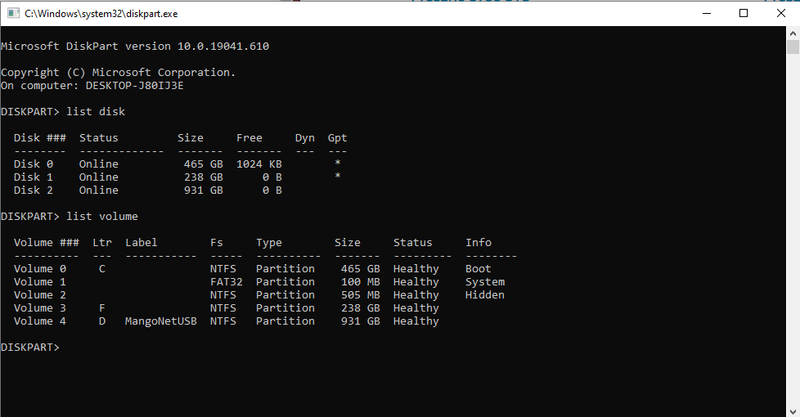
Task: Click the '1024 KB' free value
Action: point(259,164)
